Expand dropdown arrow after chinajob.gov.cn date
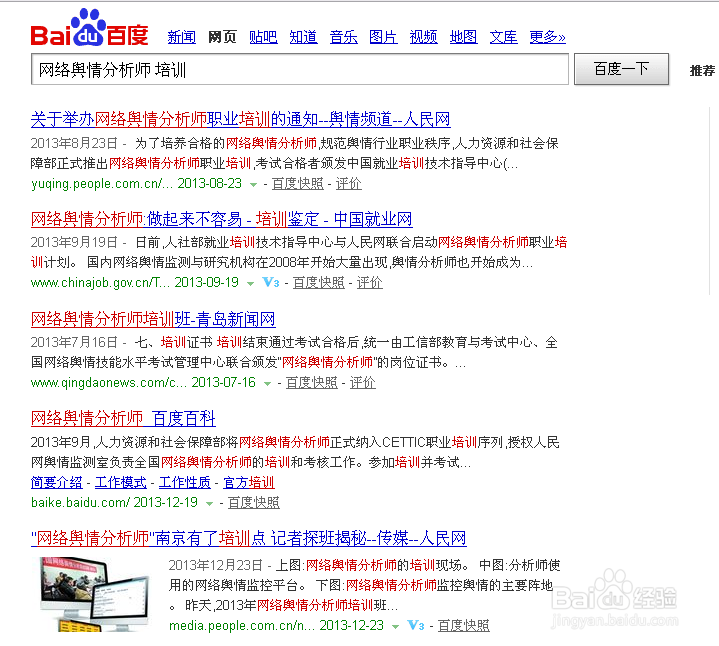This screenshot has width=719, height=646. tap(250, 283)
